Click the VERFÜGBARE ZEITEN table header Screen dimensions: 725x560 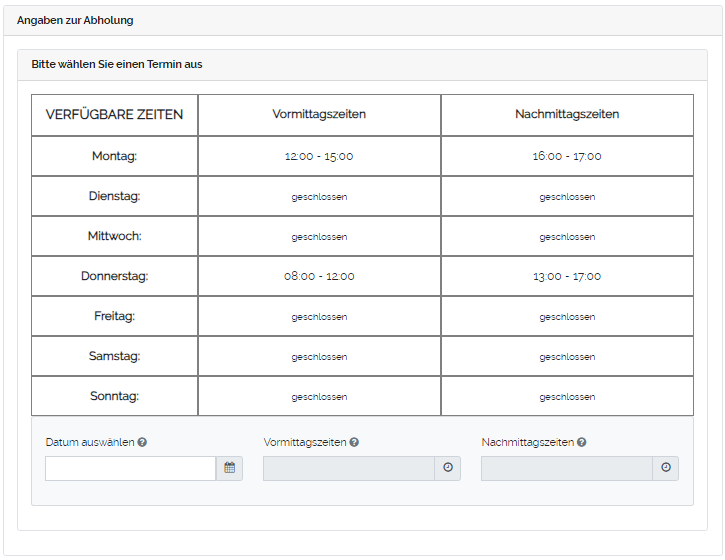(x=114, y=114)
